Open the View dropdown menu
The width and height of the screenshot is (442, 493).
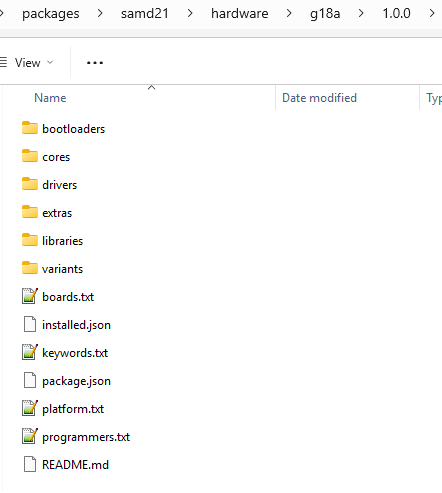[x=27, y=63]
